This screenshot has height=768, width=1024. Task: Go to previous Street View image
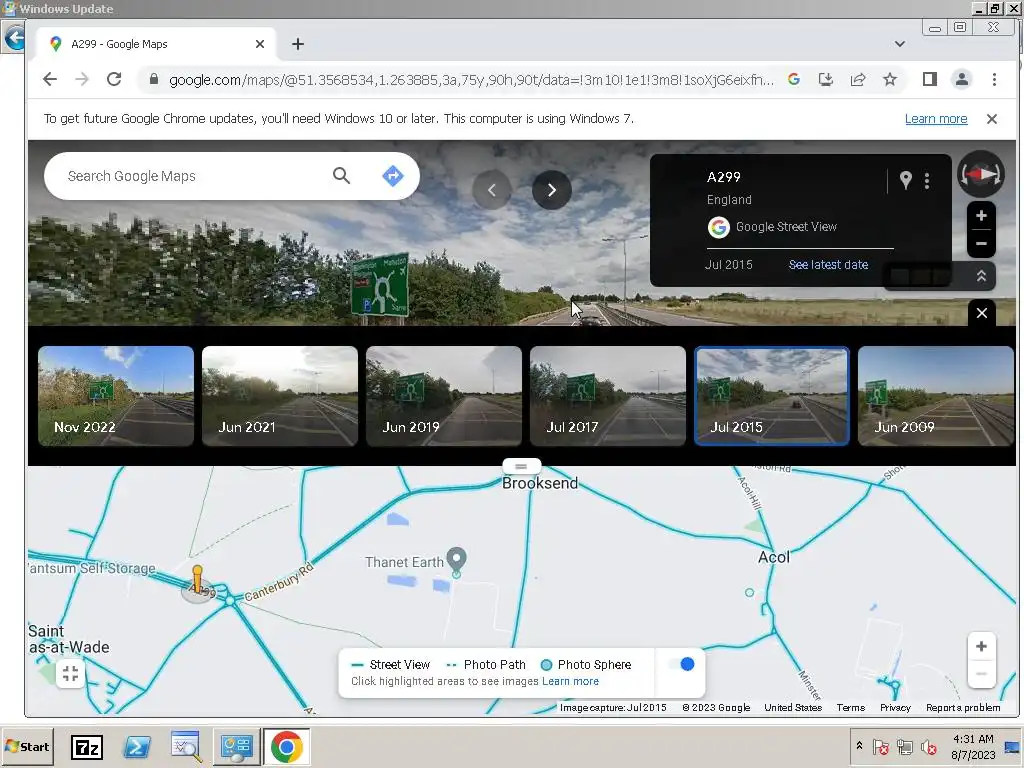point(492,190)
